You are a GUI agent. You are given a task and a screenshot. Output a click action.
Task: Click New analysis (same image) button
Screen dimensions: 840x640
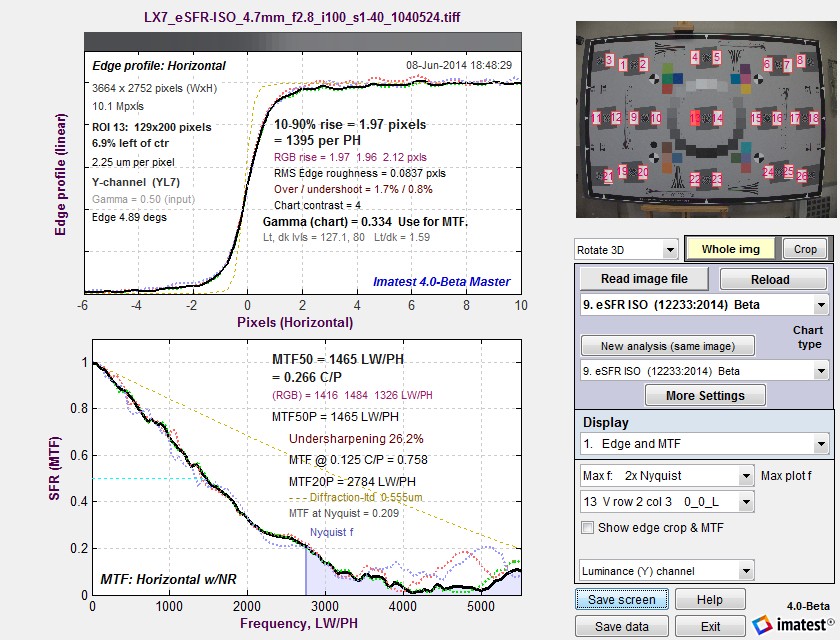tap(668, 346)
